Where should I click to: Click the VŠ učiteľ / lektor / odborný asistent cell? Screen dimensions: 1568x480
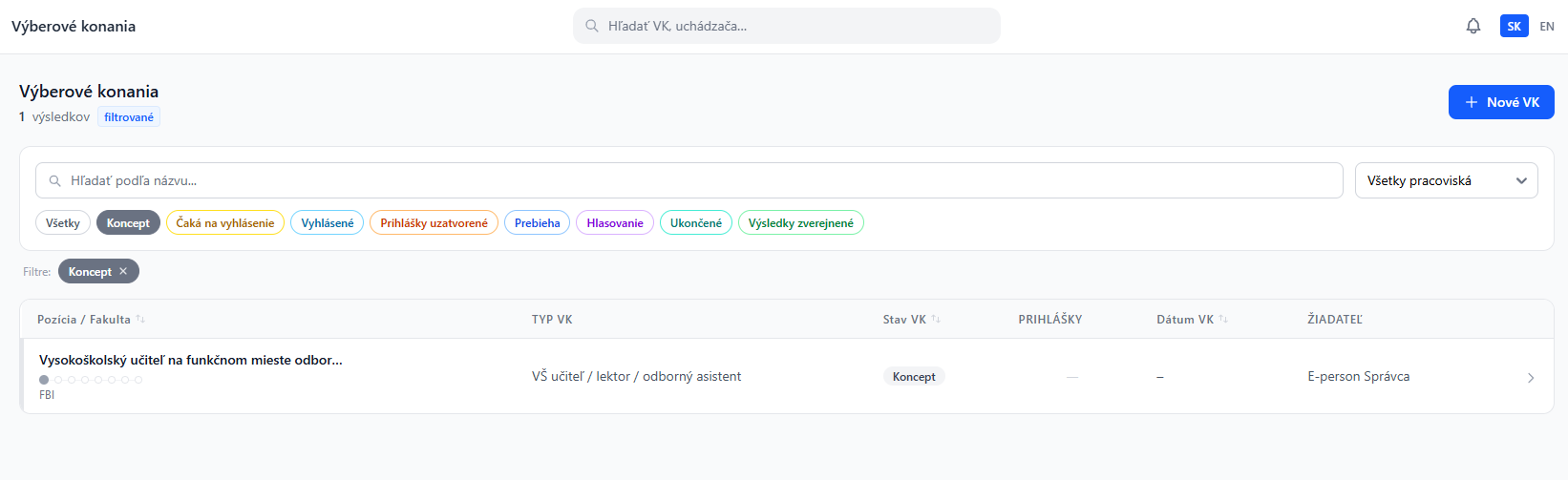tap(636, 377)
